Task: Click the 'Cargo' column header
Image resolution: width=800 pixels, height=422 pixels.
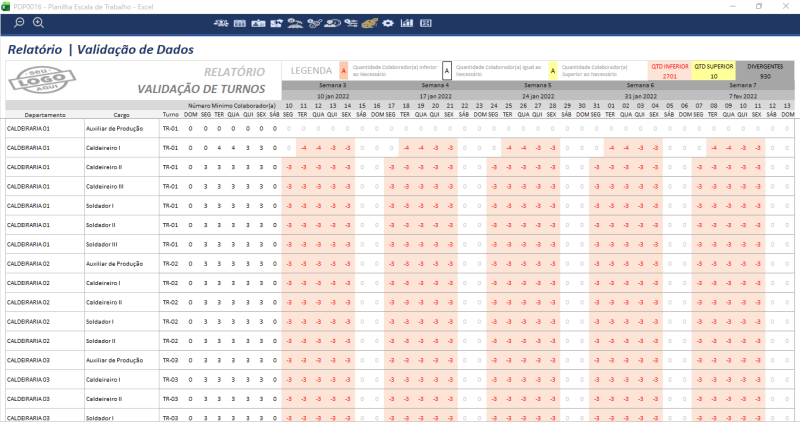Action: click(121, 115)
